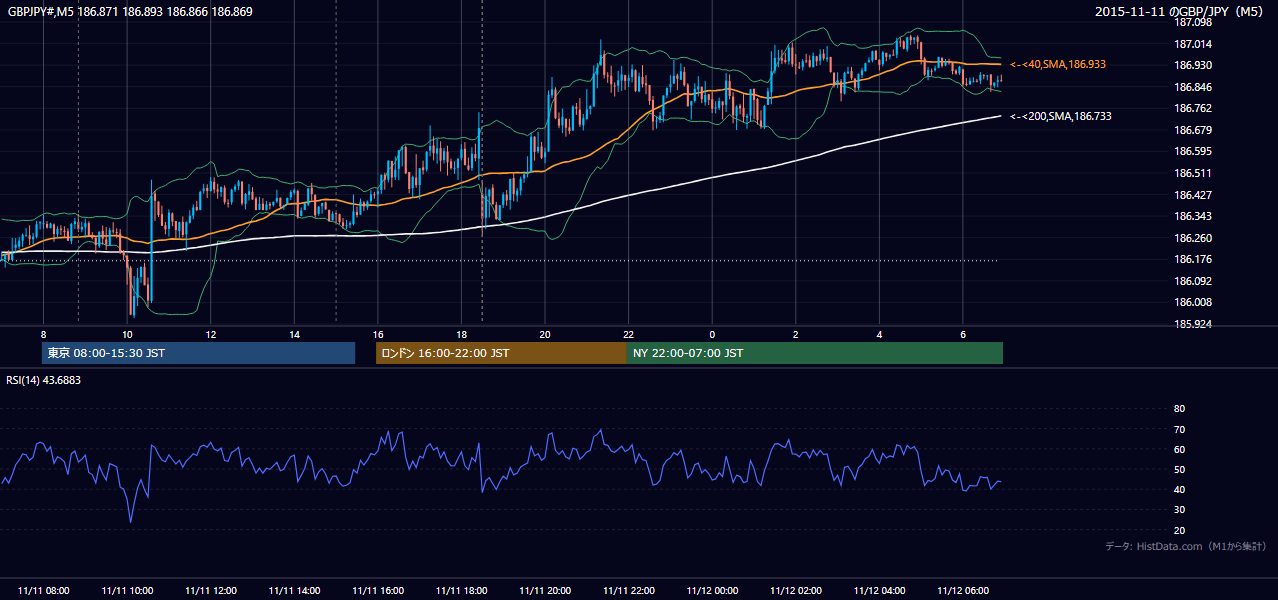1278x600 pixels.
Task: Click the 11/12 00:00 bottom time label
Action: click(712, 591)
